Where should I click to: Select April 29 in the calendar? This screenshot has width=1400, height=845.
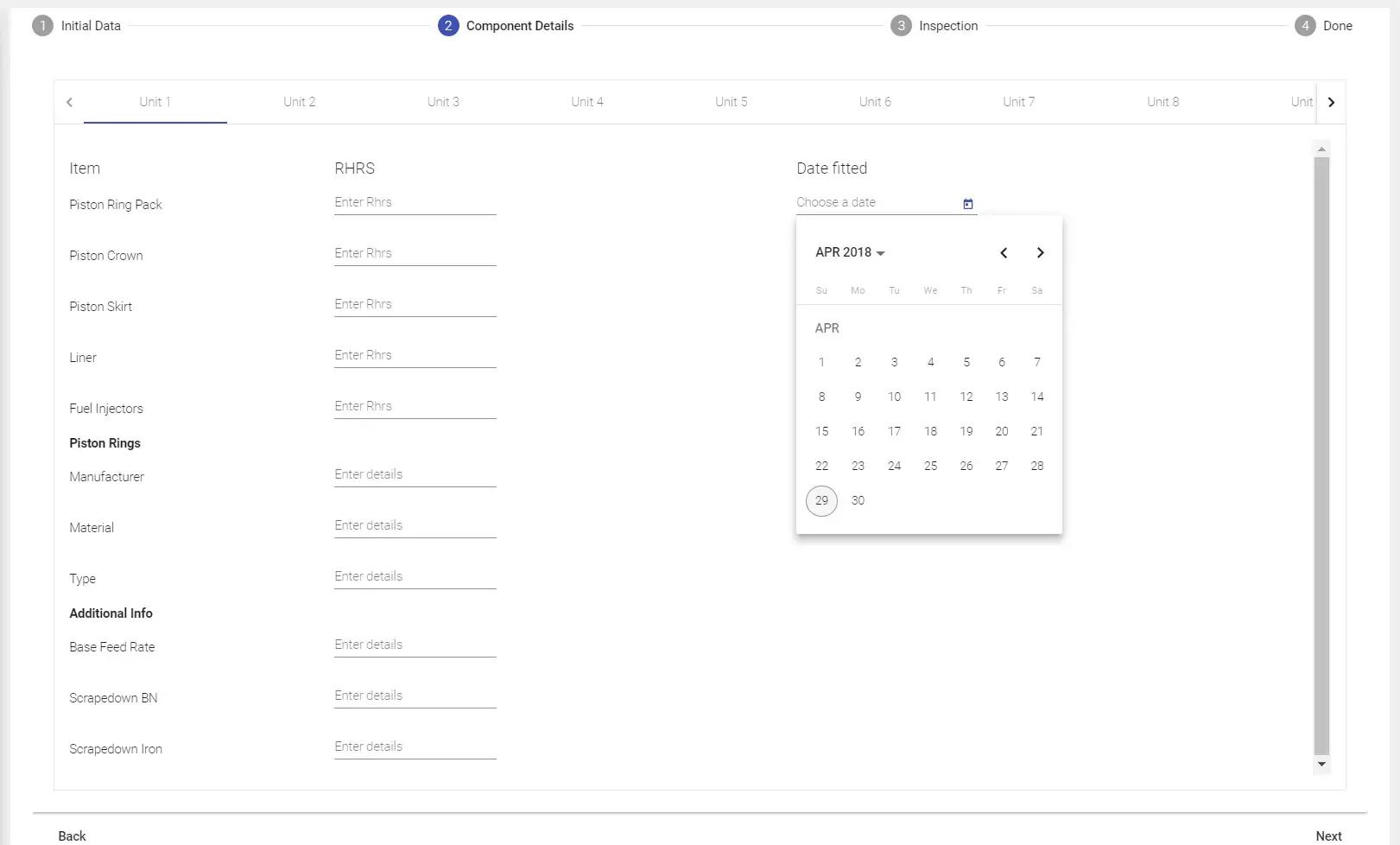(x=821, y=500)
